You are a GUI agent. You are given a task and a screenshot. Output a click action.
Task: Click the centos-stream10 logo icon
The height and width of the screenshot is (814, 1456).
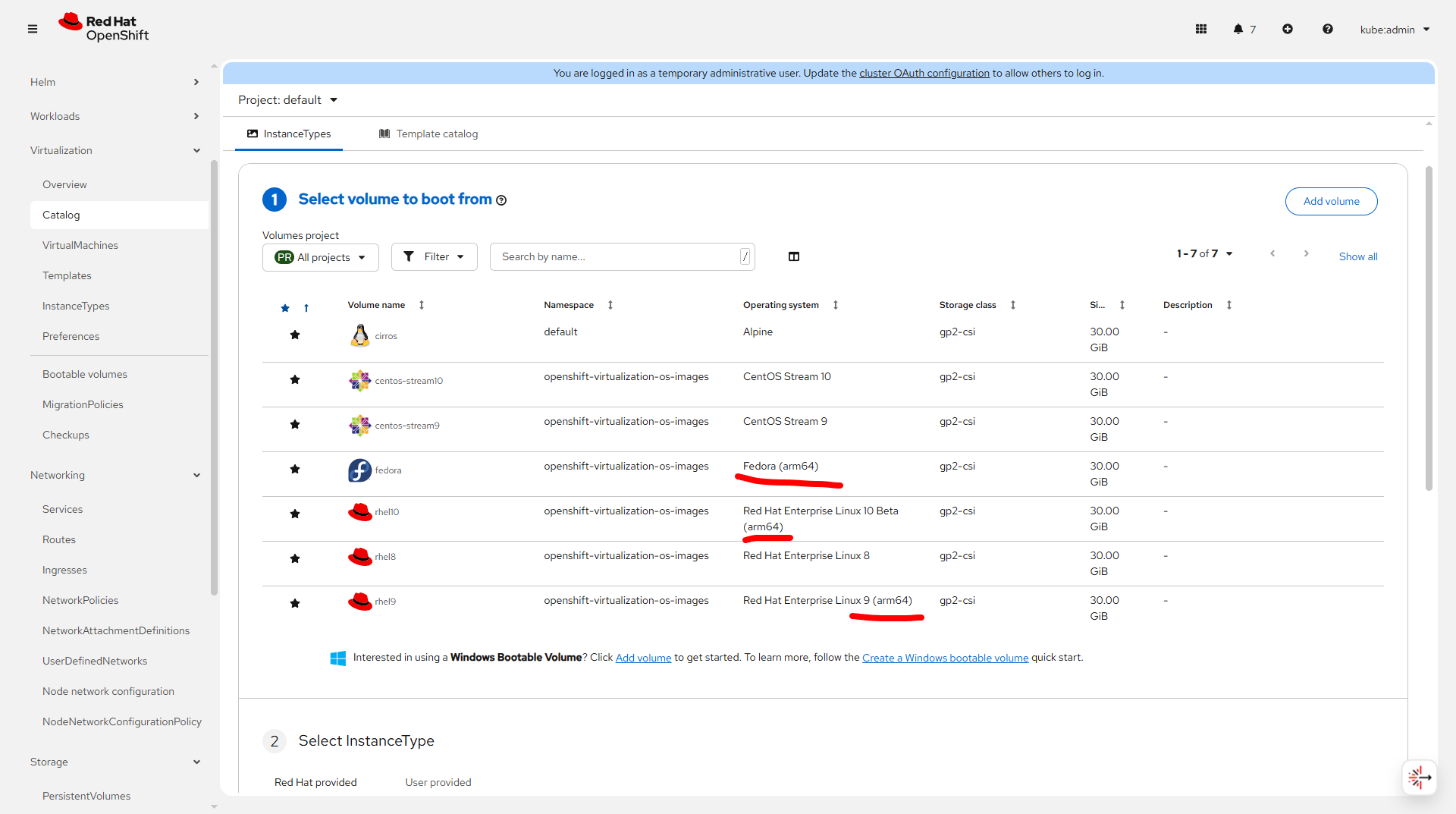(x=360, y=380)
